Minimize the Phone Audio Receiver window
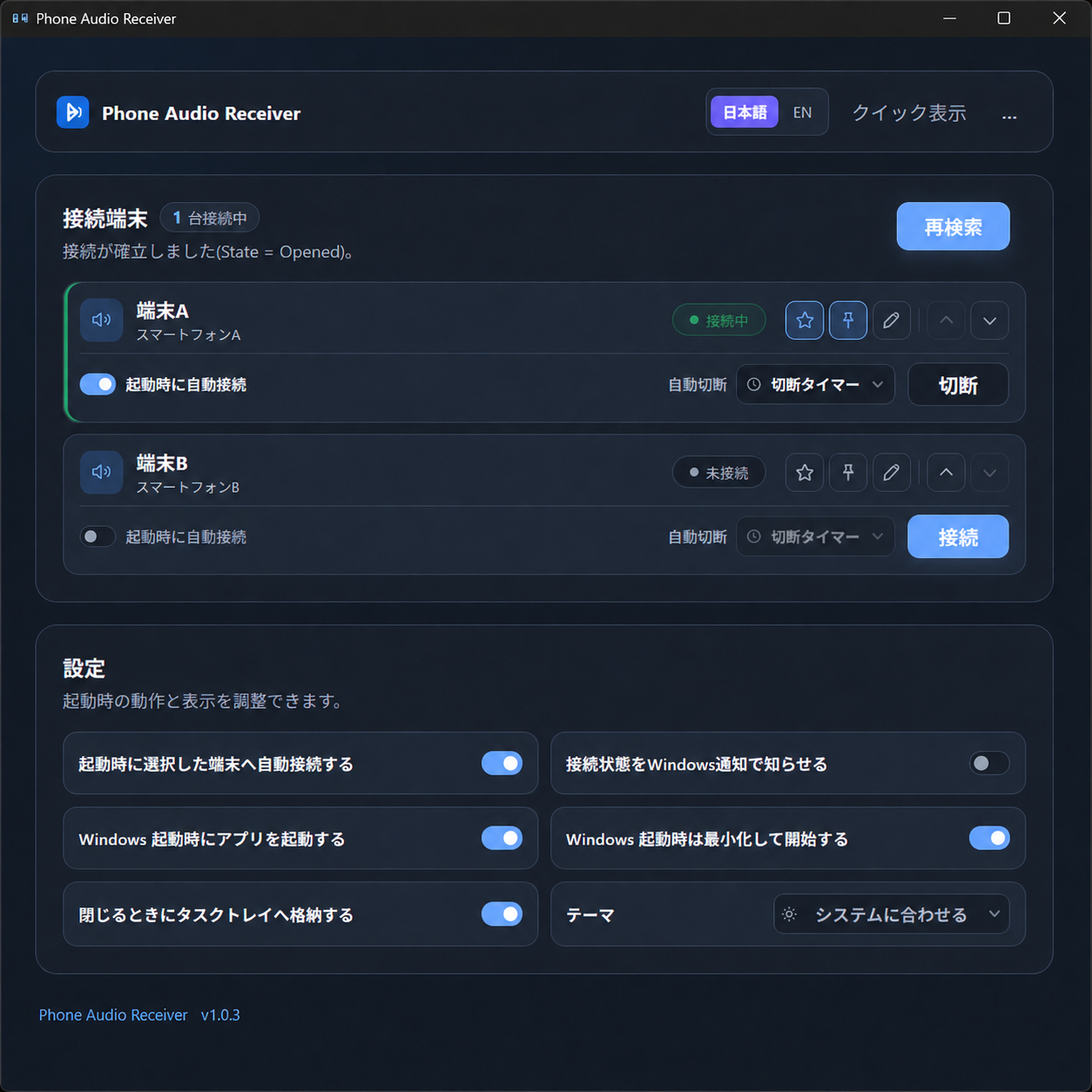The height and width of the screenshot is (1092, 1092). (950, 18)
